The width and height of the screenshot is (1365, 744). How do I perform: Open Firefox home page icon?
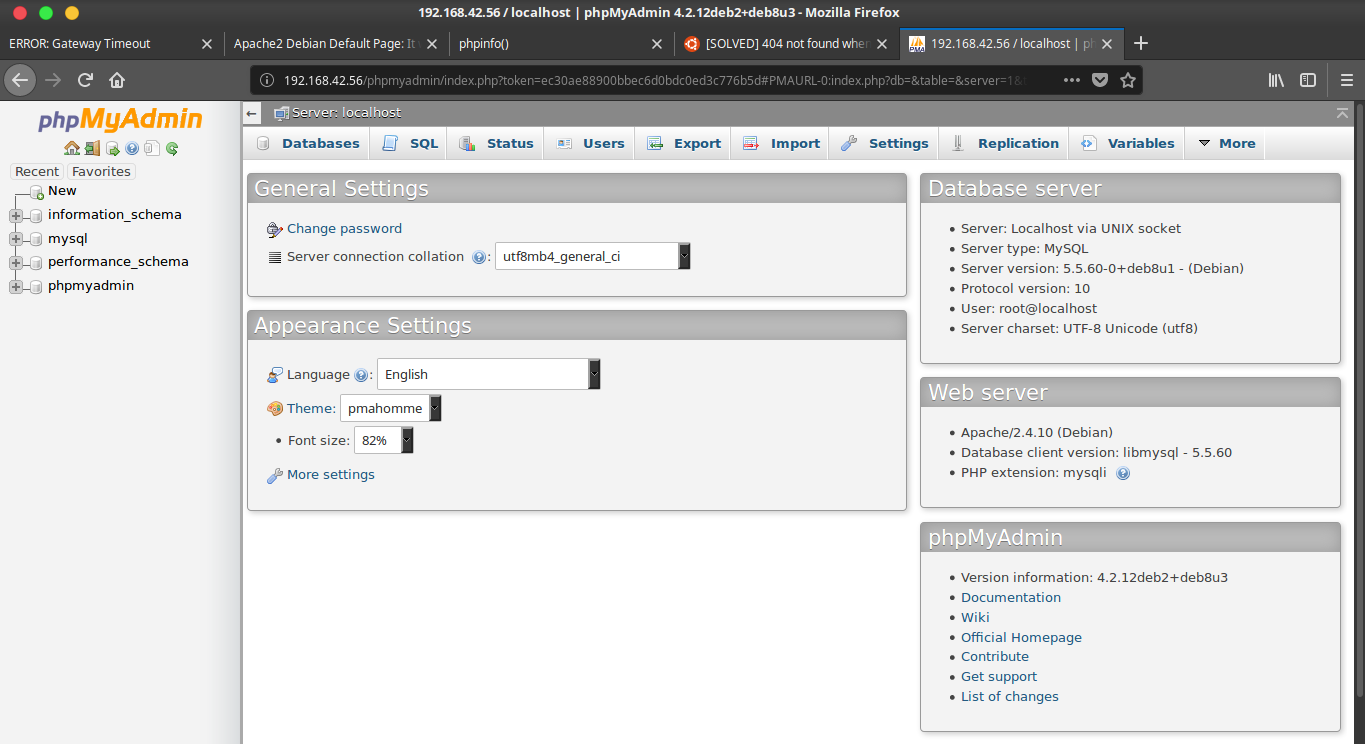coord(117,80)
